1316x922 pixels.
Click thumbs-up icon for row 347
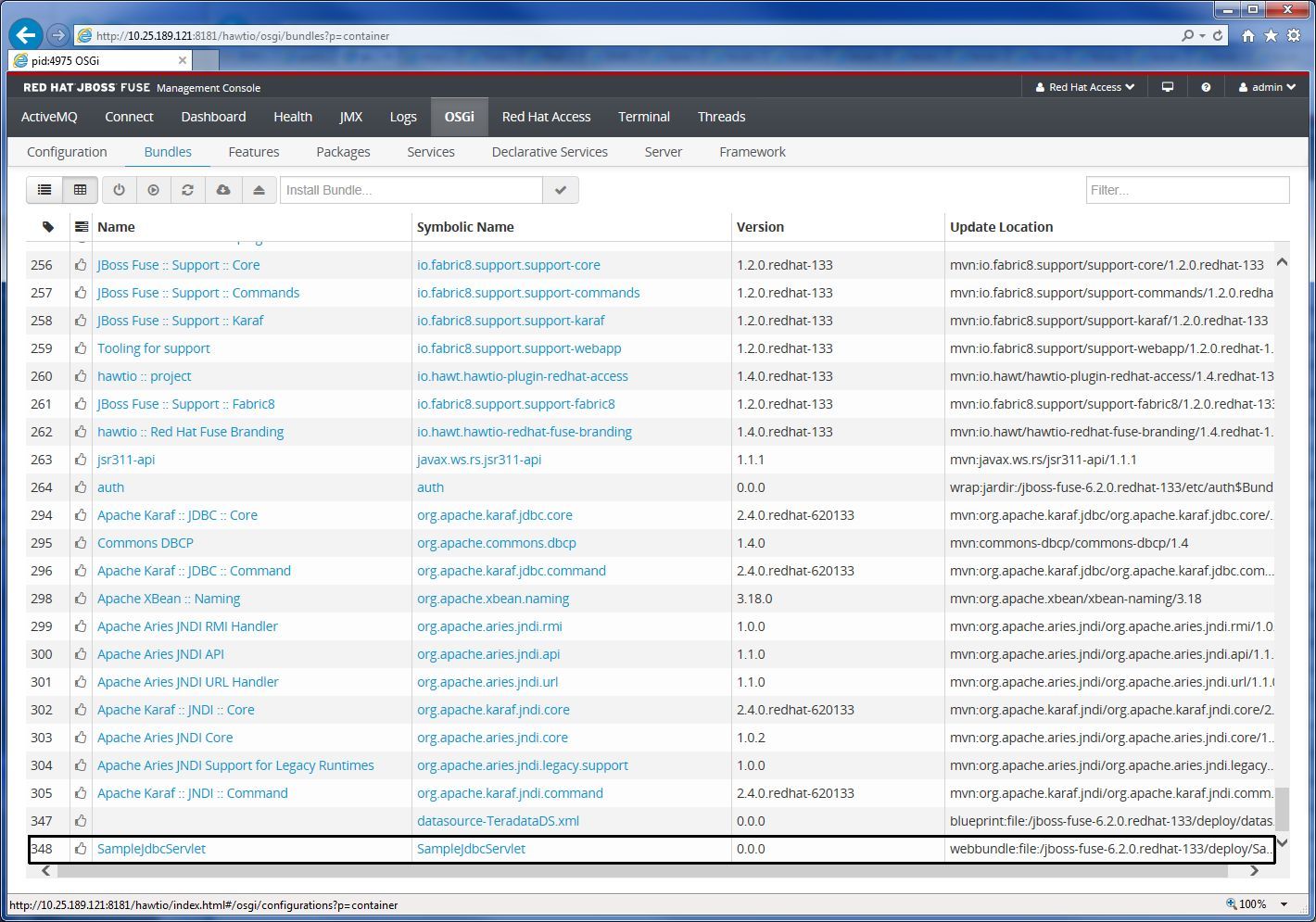[81, 821]
